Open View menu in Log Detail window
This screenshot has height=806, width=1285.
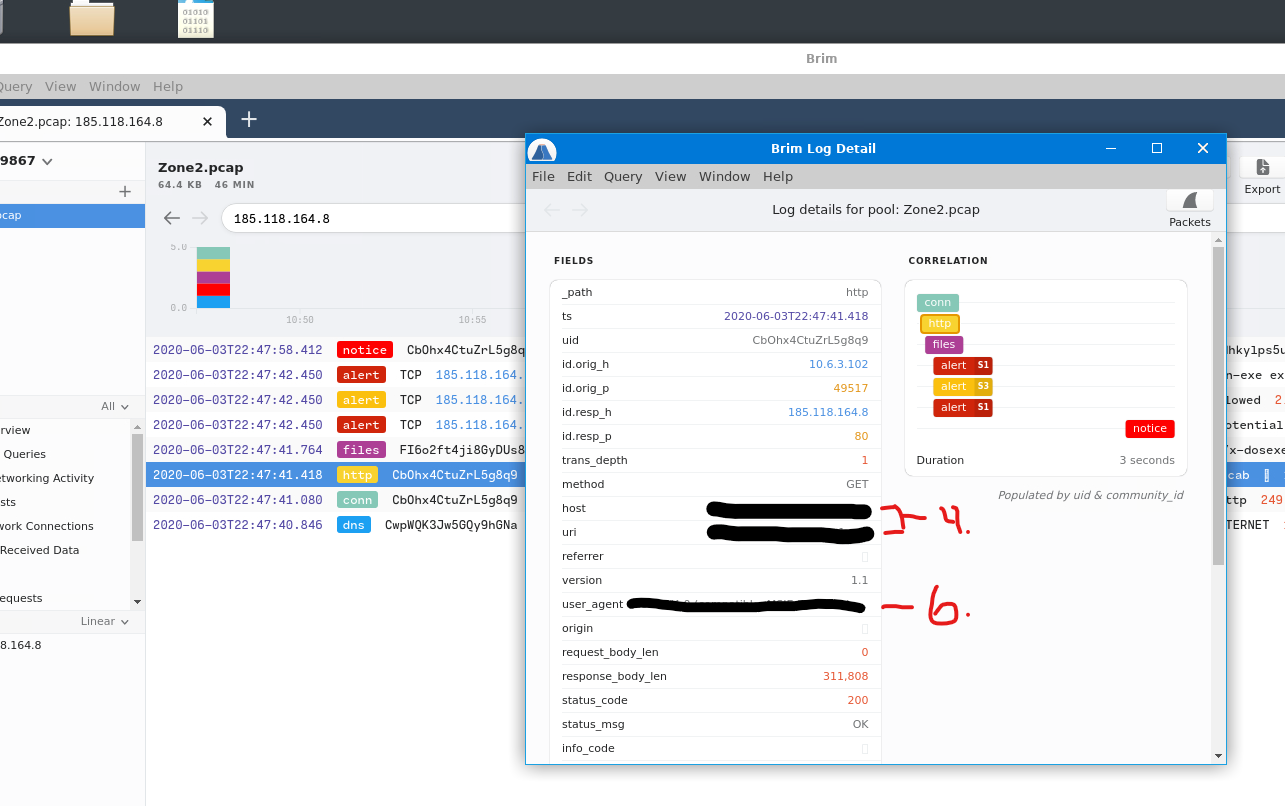pos(670,176)
